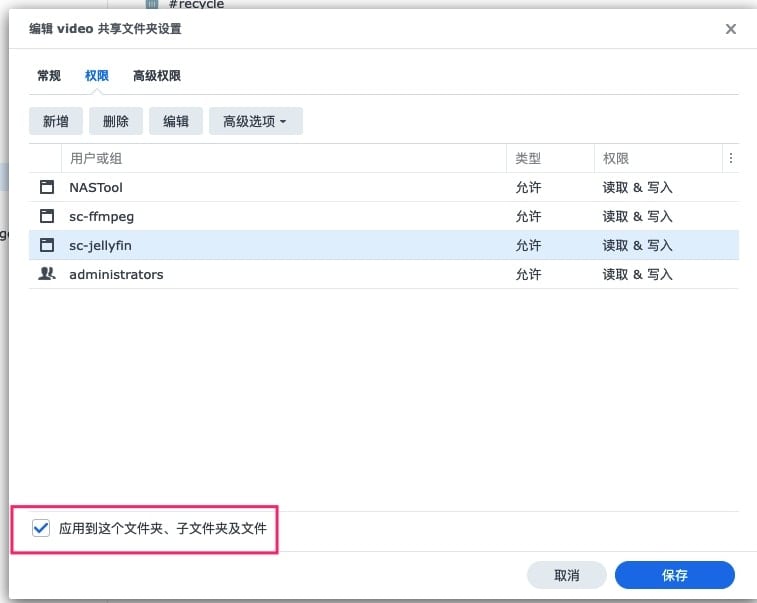Click the sc-jellyfin application icon
This screenshot has height=603, width=757.
pyautogui.click(x=47, y=245)
